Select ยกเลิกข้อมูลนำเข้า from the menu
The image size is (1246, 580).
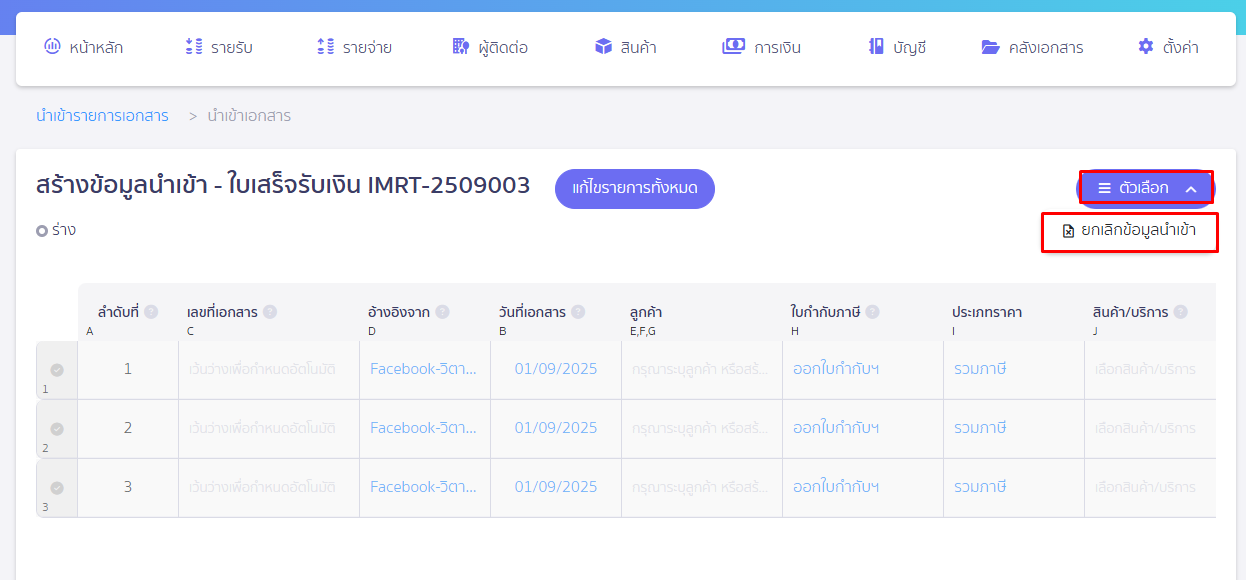(1129, 231)
